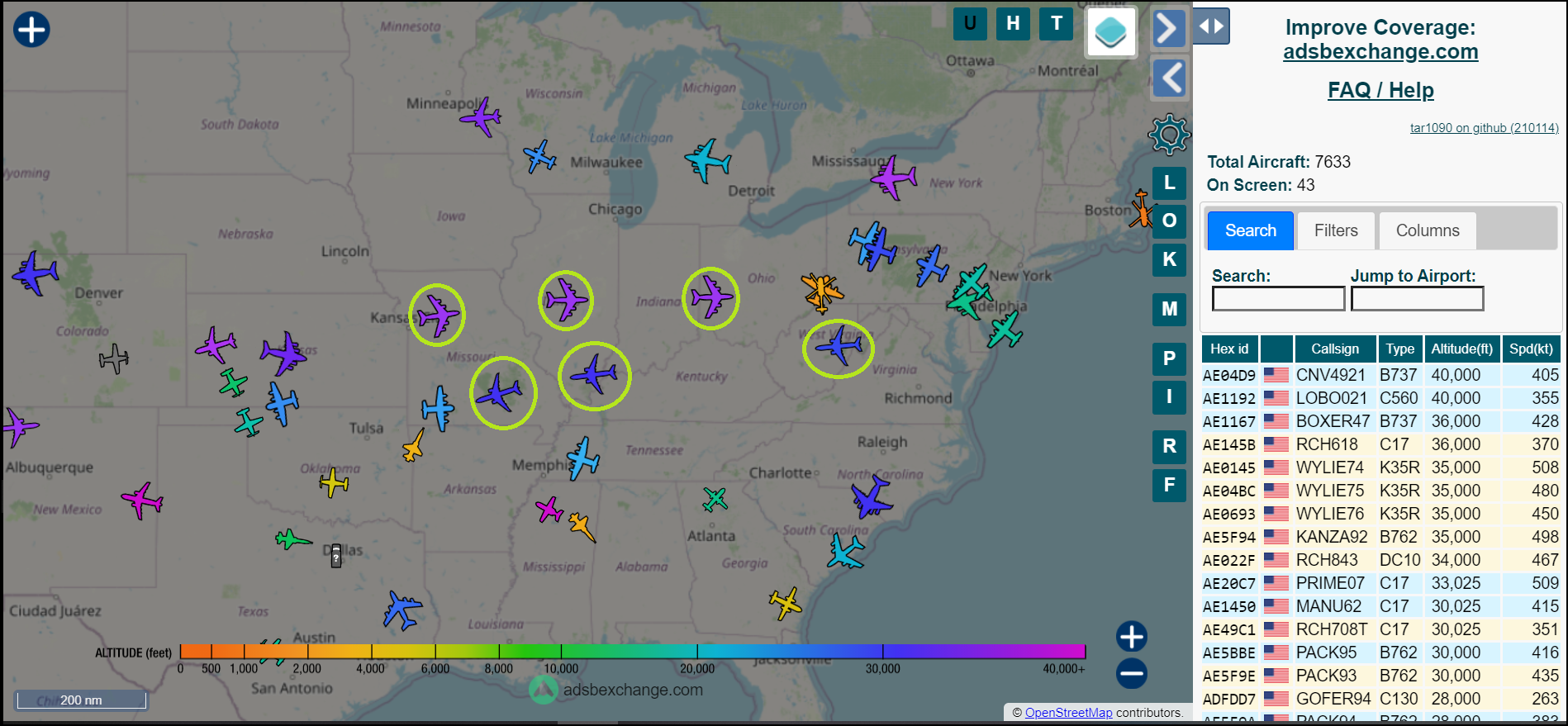Sort by Callsign column header
1568x726 pixels.
click(1334, 349)
